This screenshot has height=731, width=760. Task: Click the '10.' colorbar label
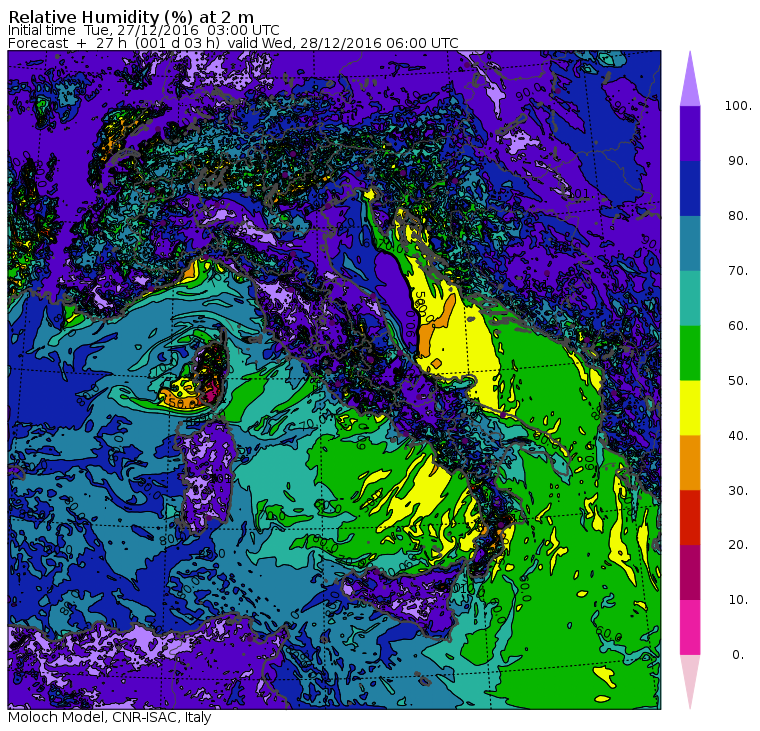pos(738,600)
